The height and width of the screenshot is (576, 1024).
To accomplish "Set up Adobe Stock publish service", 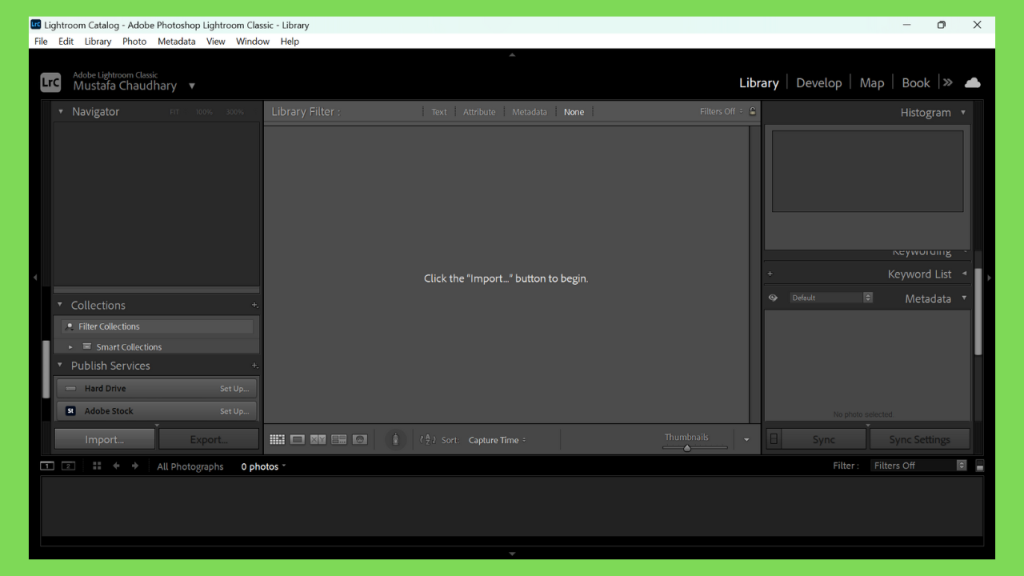I will [x=234, y=411].
